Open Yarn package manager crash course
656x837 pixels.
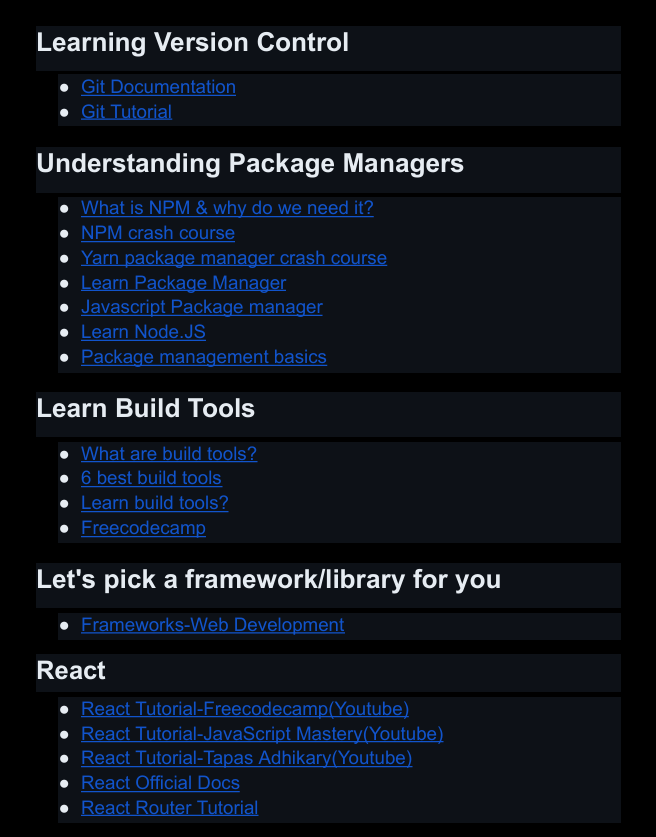234,258
